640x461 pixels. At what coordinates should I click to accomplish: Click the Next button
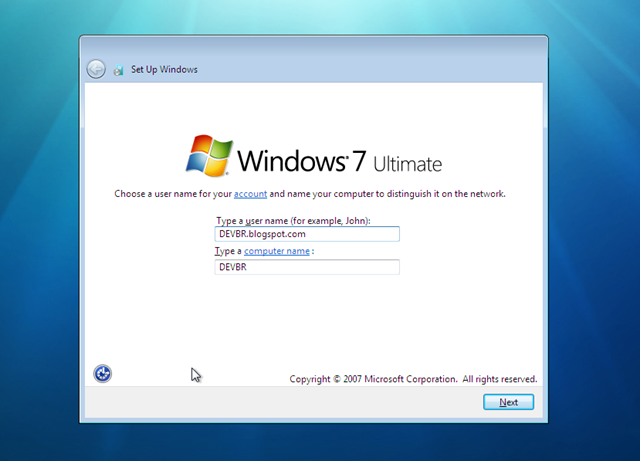[508, 402]
